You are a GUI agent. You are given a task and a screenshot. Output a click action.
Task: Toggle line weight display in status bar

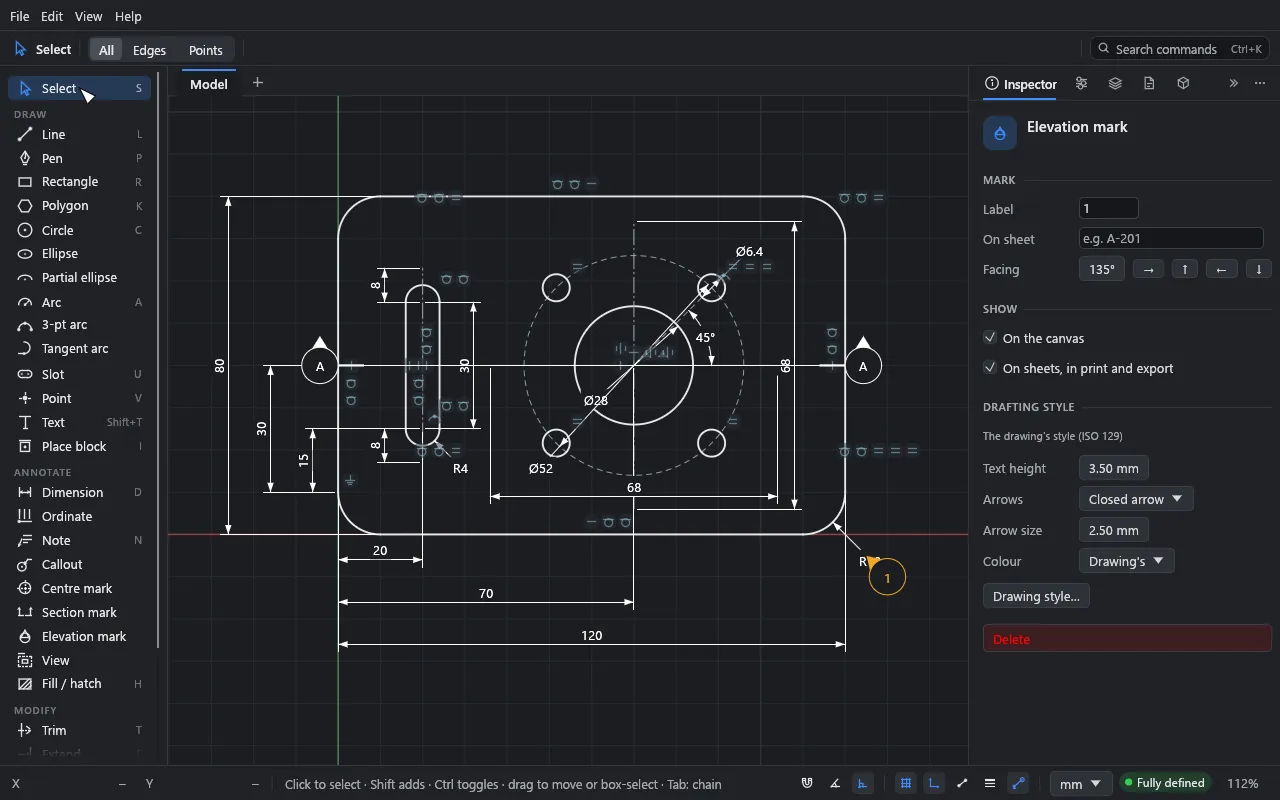tap(990, 784)
